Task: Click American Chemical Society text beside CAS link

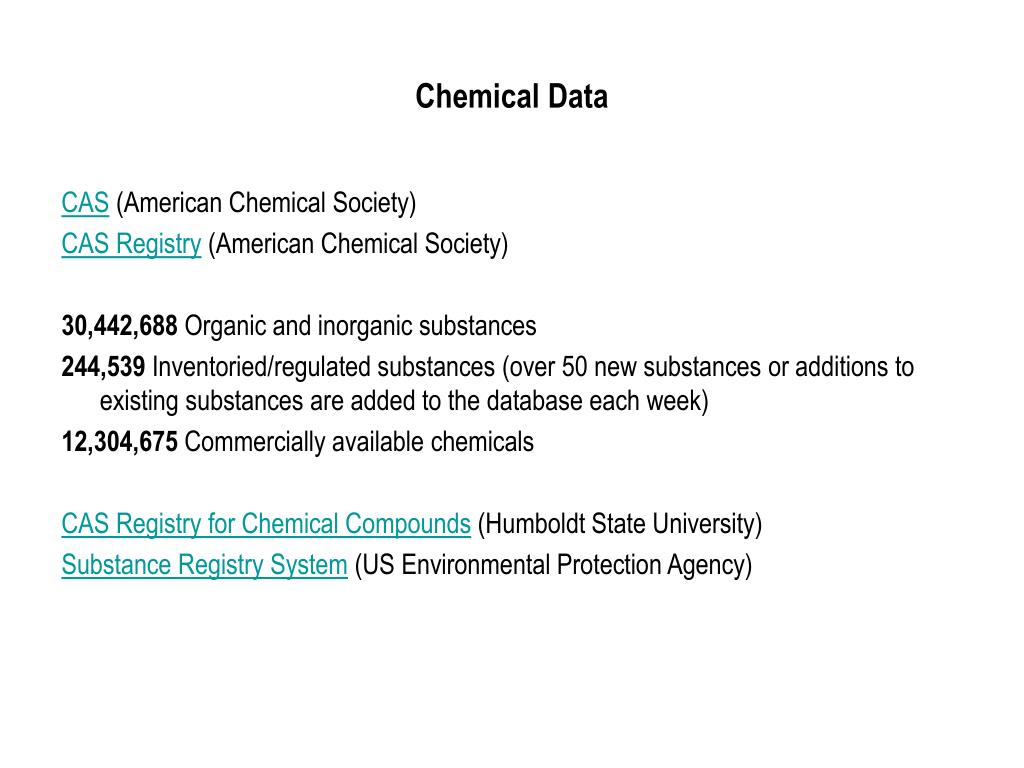Action: [x=266, y=203]
